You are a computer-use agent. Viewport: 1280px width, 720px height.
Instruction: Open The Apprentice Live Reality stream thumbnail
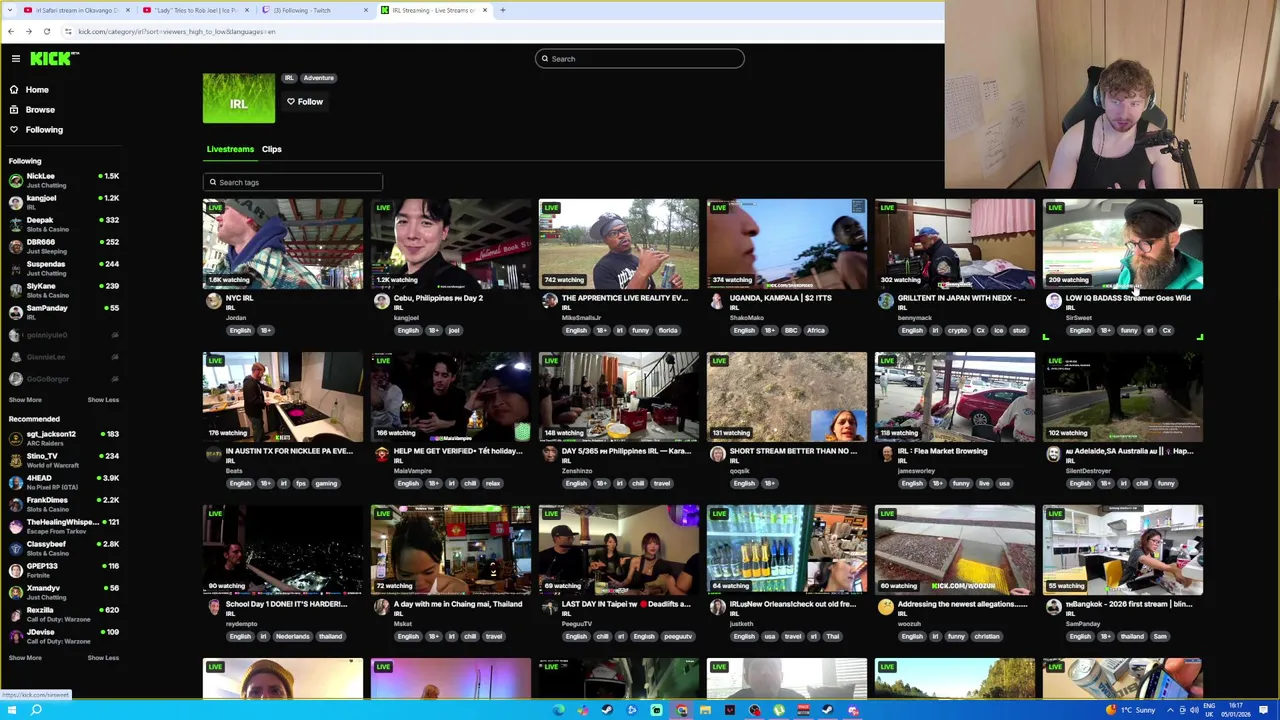coord(619,244)
